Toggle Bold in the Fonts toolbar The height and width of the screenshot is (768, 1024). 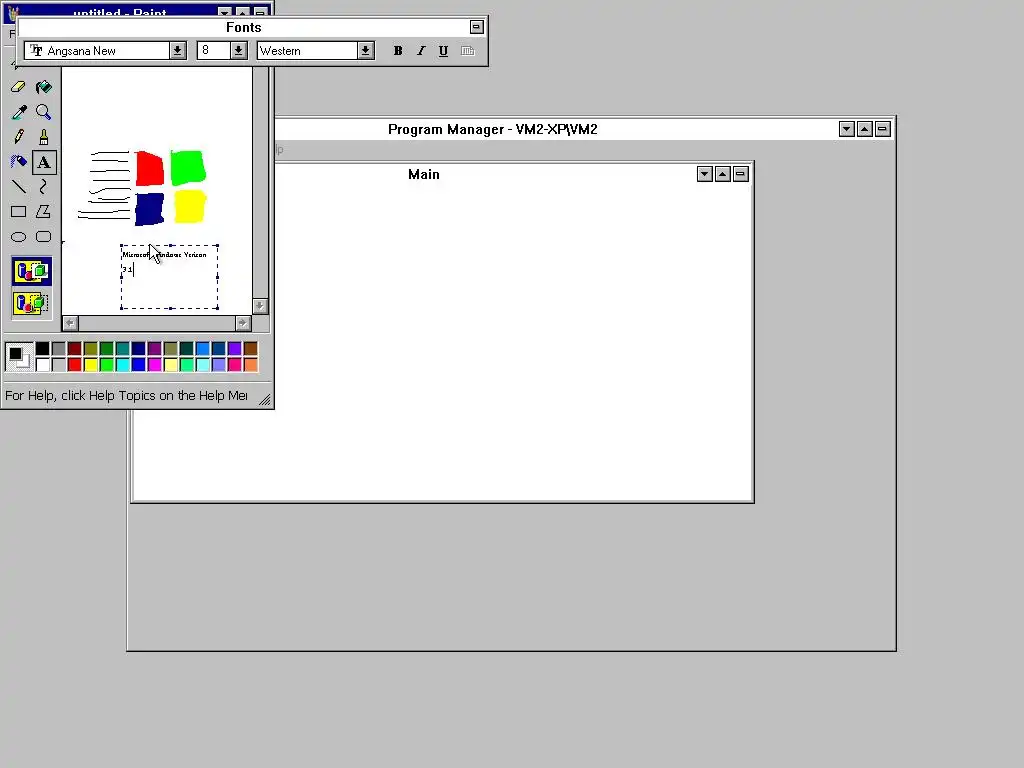(398, 51)
